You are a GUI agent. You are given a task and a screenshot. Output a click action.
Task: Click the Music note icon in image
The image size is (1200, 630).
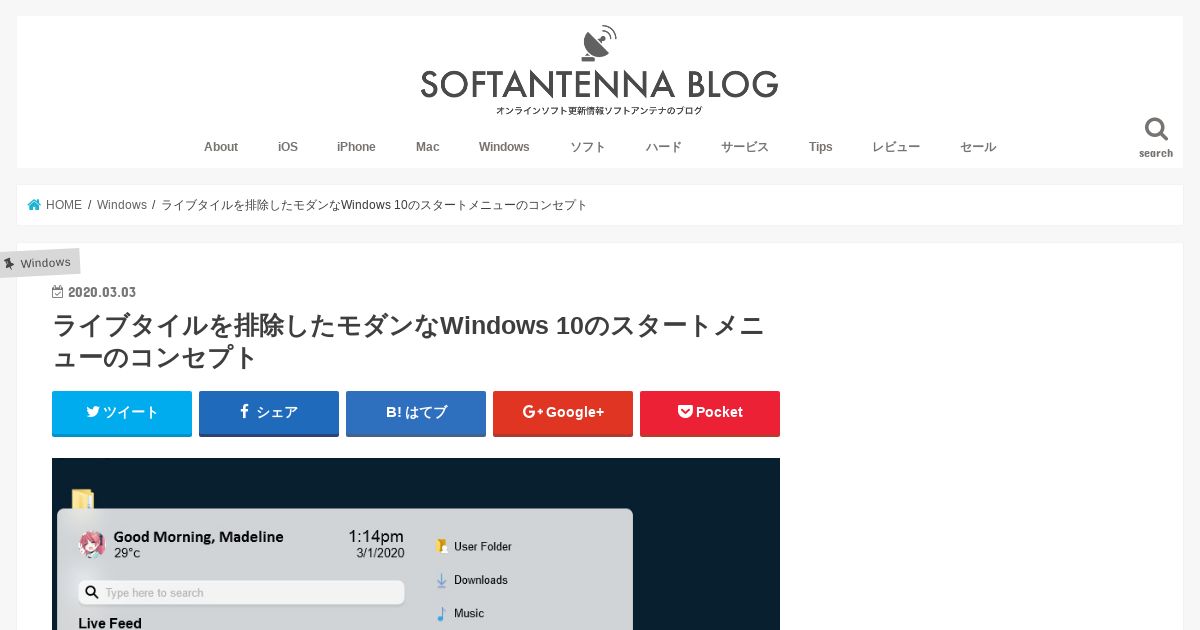(441, 613)
